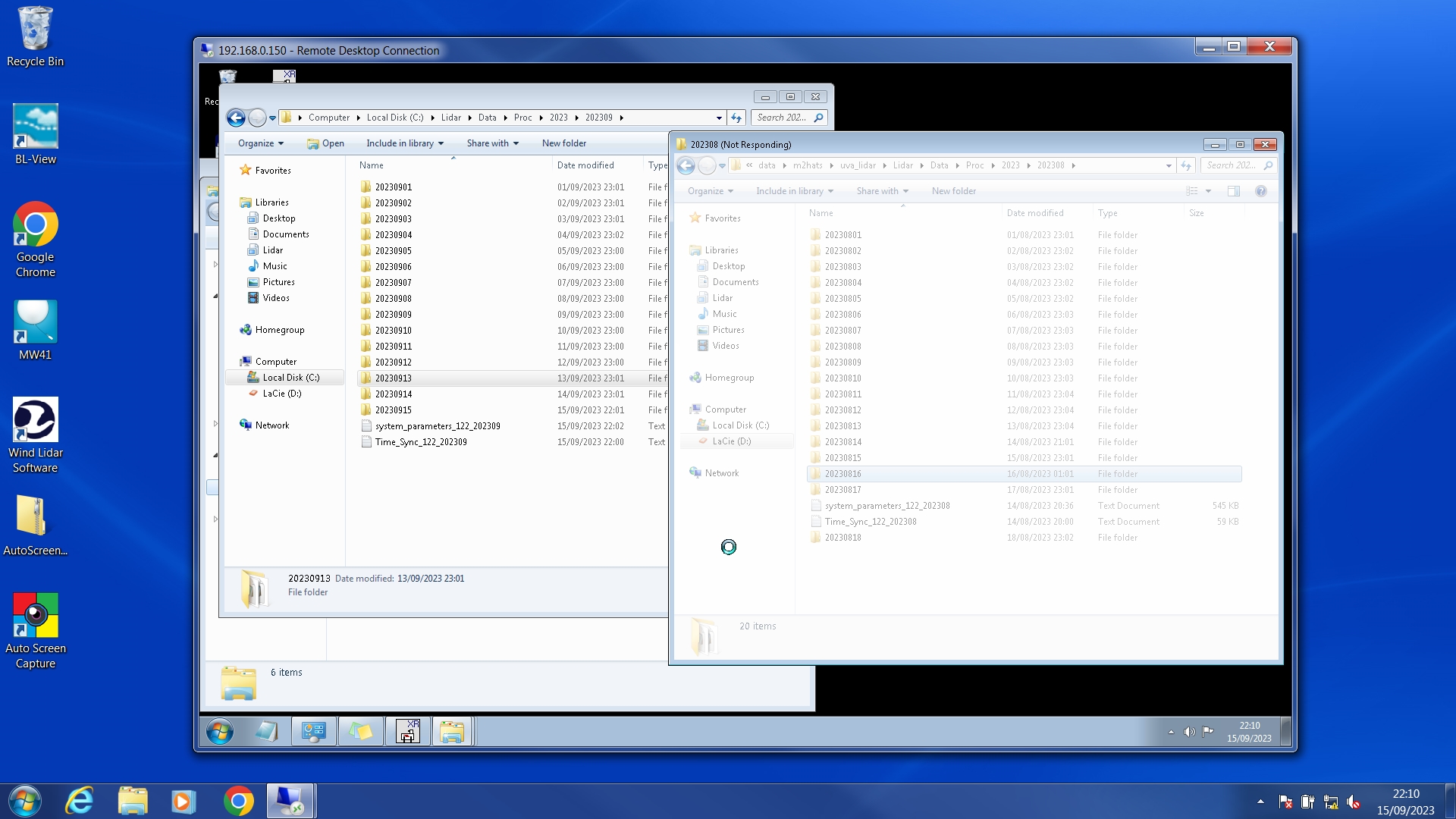Click the Search 202309 input field

point(783,118)
